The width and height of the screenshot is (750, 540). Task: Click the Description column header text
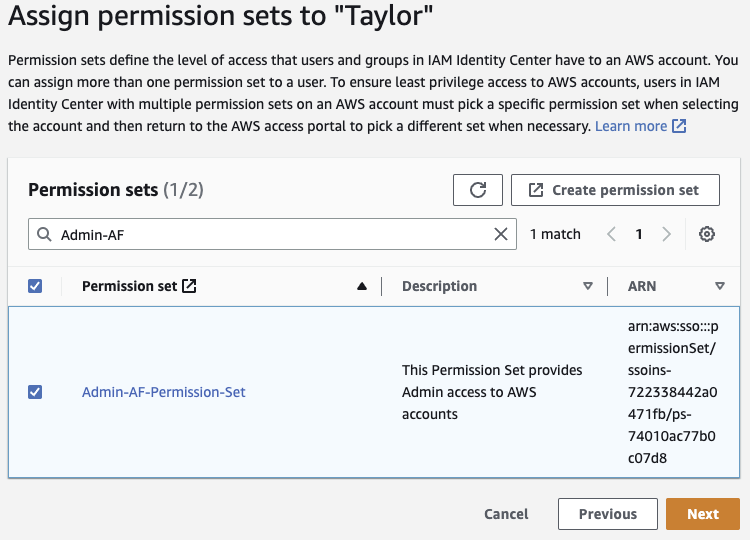pyautogui.click(x=439, y=286)
